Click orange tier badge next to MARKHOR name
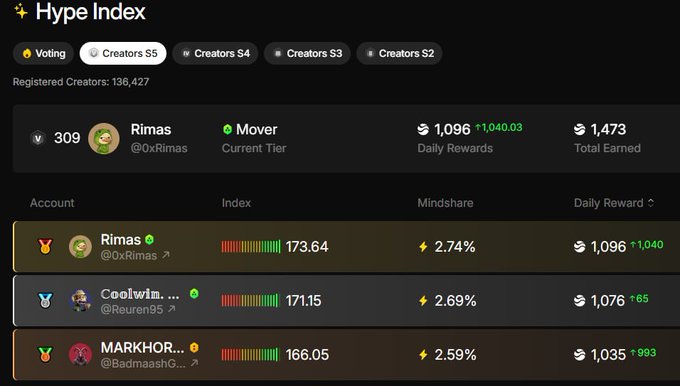 click(x=194, y=347)
